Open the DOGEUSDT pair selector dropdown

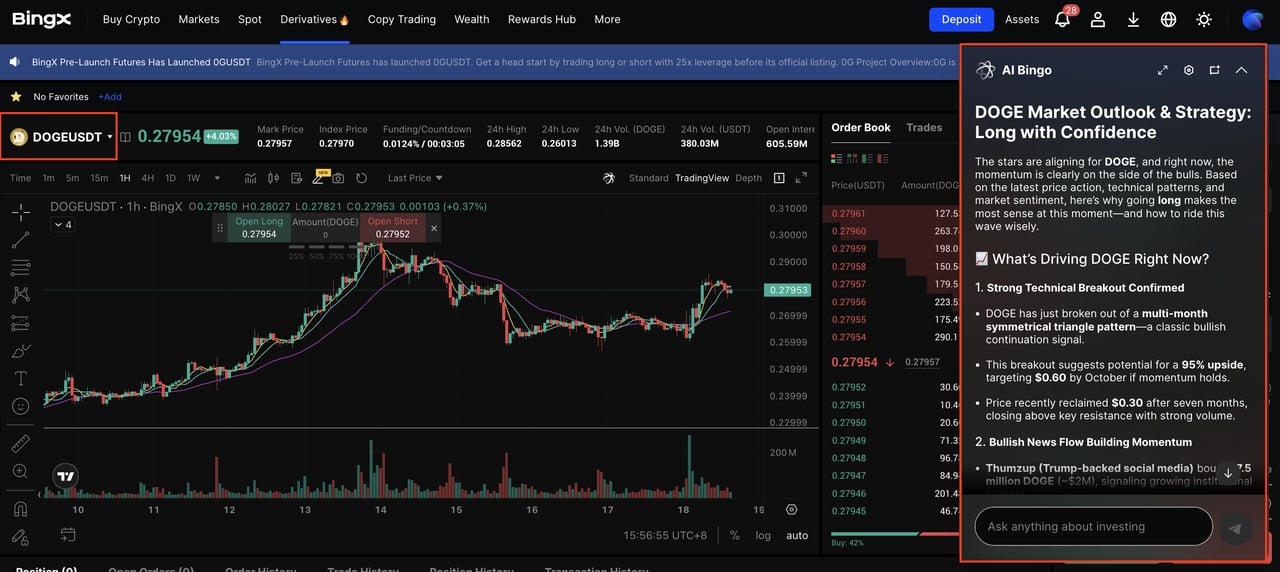(60, 137)
